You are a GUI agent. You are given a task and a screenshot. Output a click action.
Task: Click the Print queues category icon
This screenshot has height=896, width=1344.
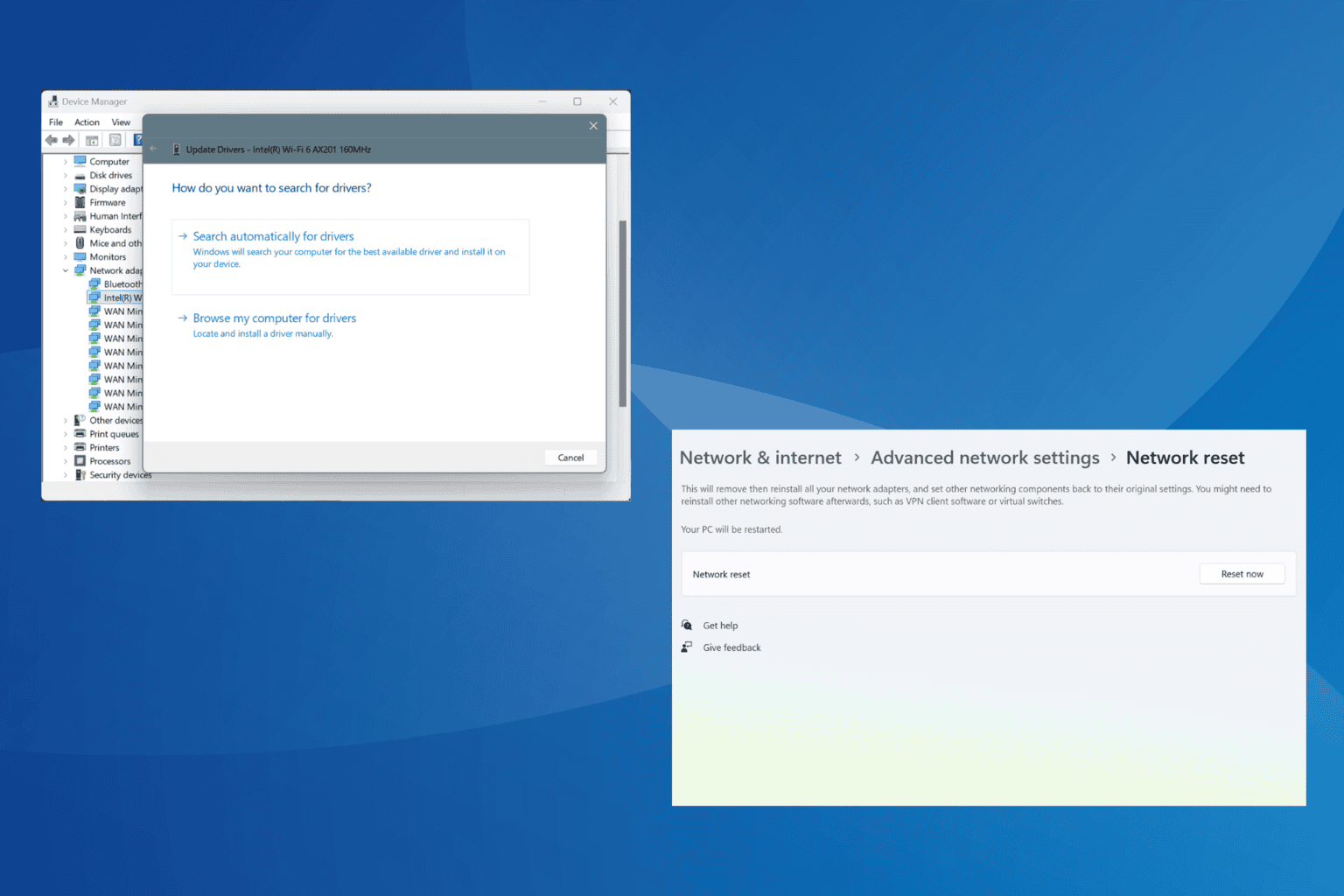coord(80,434)
